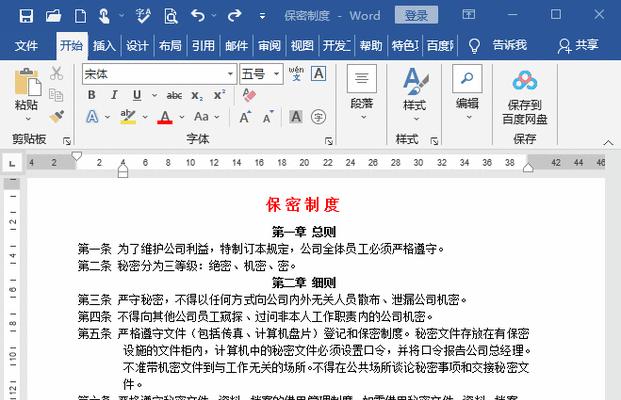Toggle character shading icon
Screen dimensions: 621x400
296,117
